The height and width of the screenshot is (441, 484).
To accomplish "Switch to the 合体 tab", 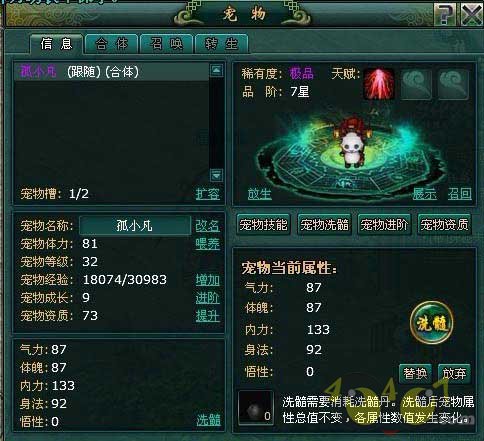I will tap(111, 44).
